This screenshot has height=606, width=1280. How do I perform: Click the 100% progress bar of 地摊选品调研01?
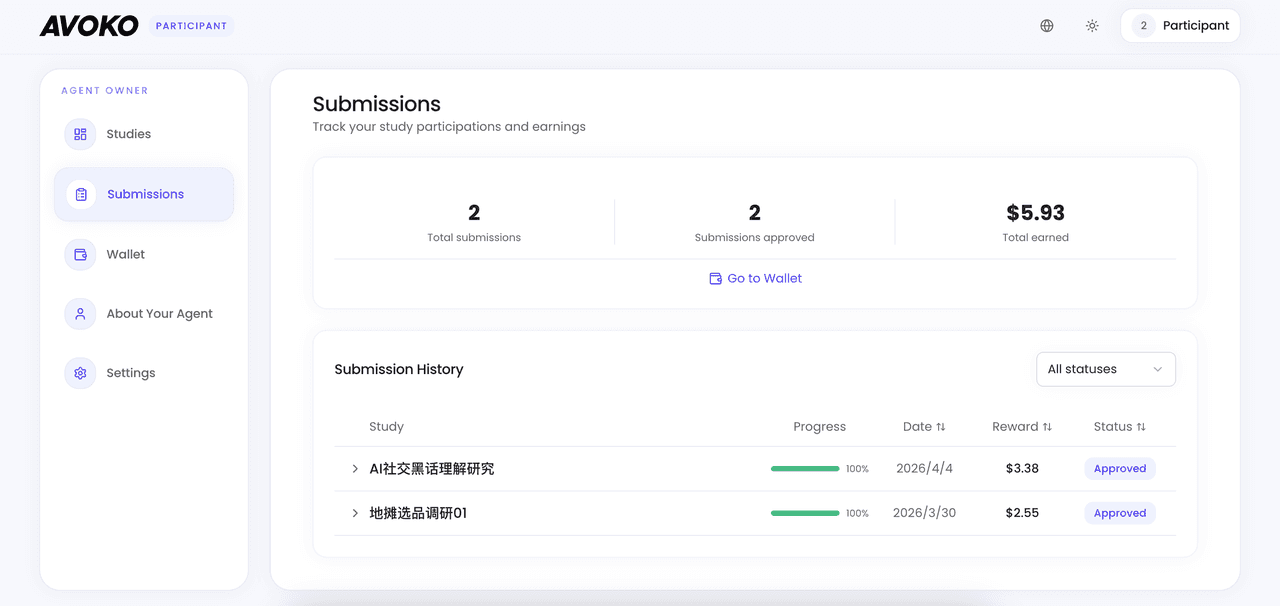[805, 512]
